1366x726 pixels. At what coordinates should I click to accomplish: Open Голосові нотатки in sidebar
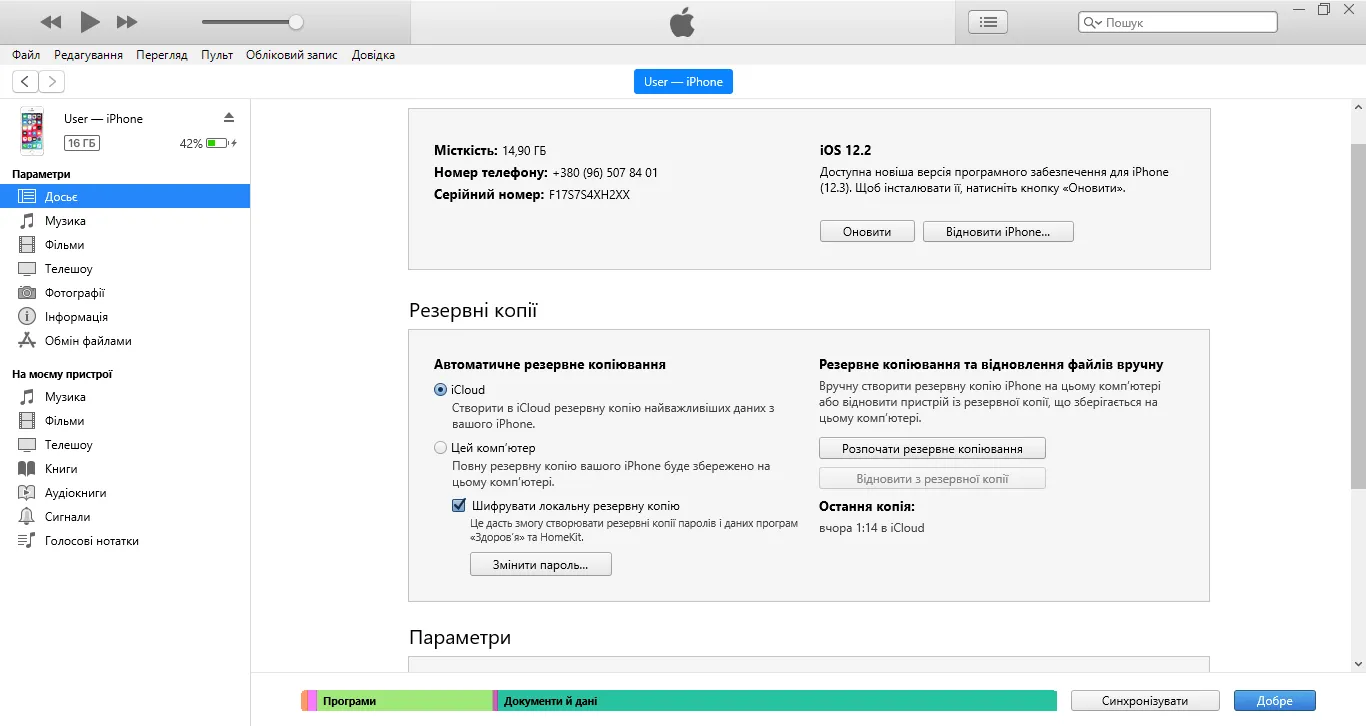pyautogui.click(x=91, y=541)
